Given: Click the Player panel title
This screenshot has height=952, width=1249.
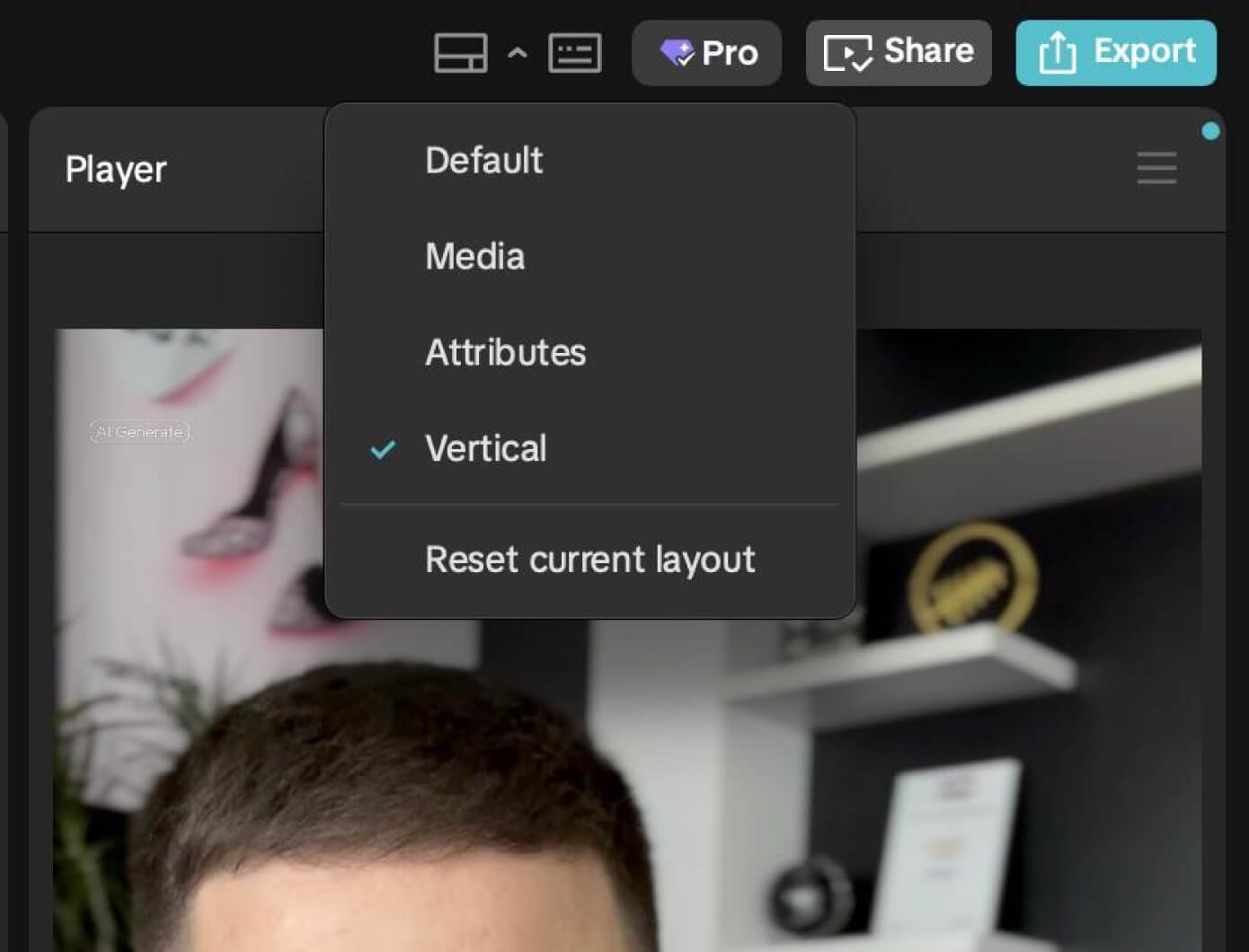Looking at the screenshot, I should [116, 170].
